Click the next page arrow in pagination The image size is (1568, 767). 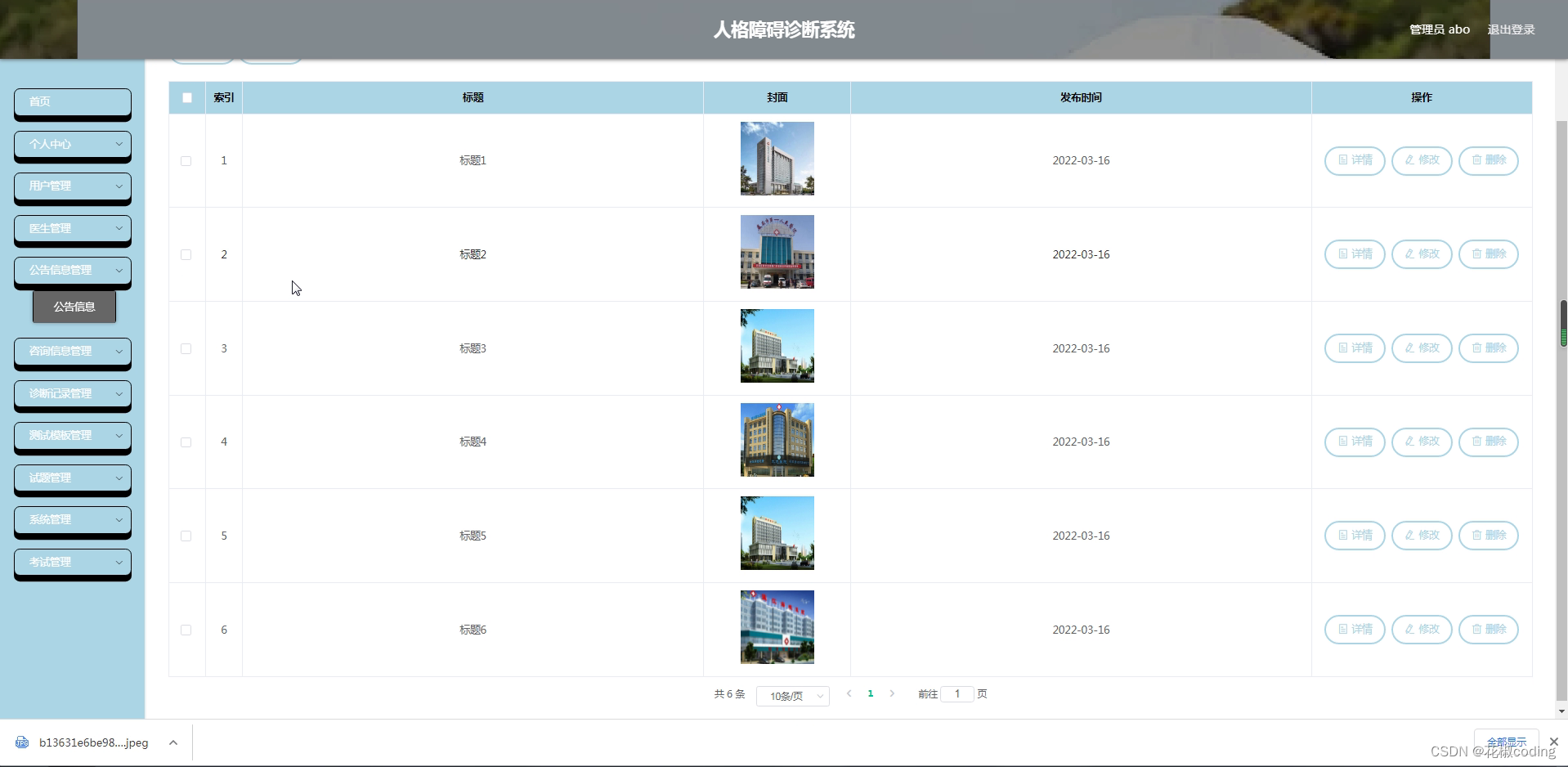coord(892,693)
